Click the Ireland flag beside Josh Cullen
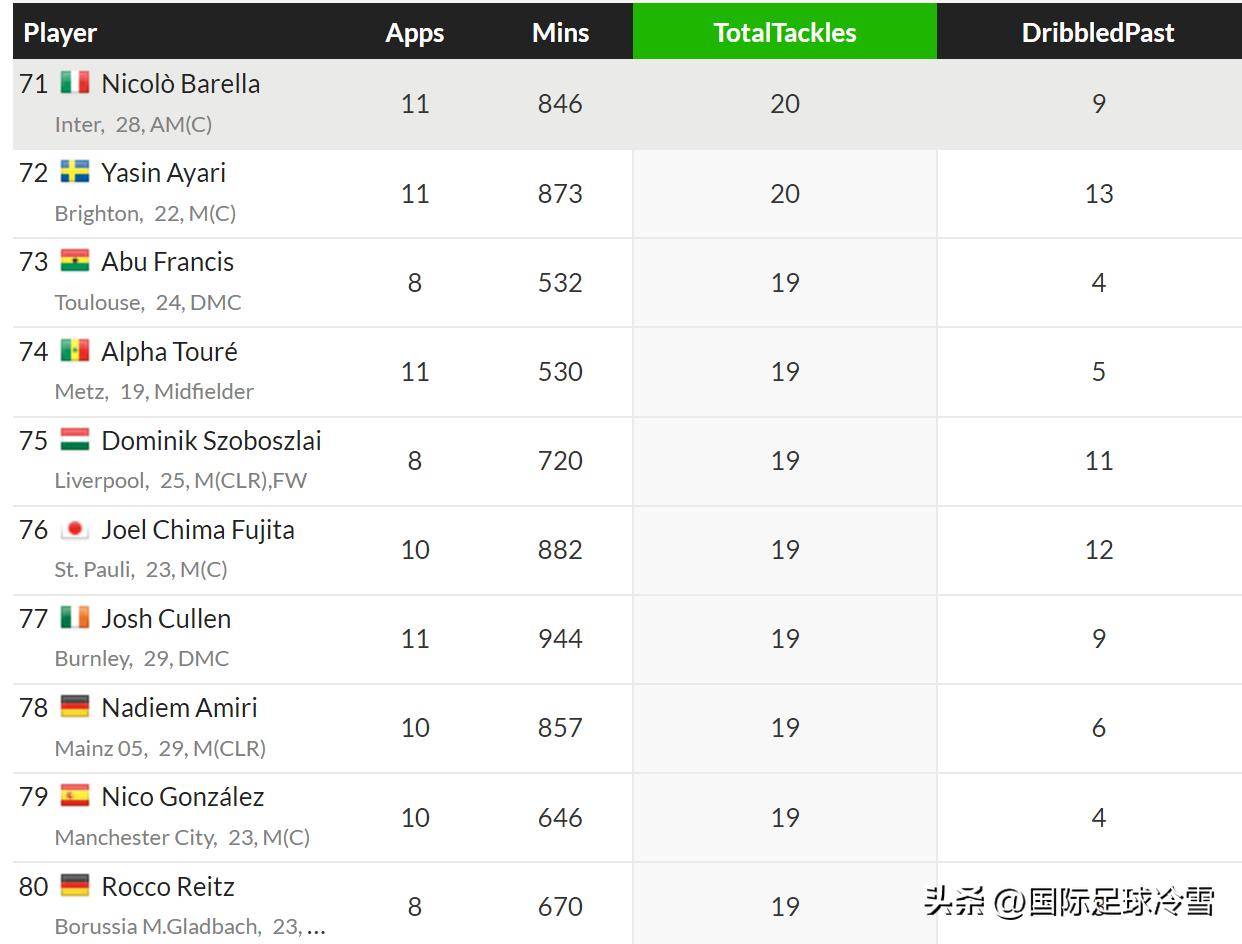This screenshot has height=944, width=1242. 74,618
